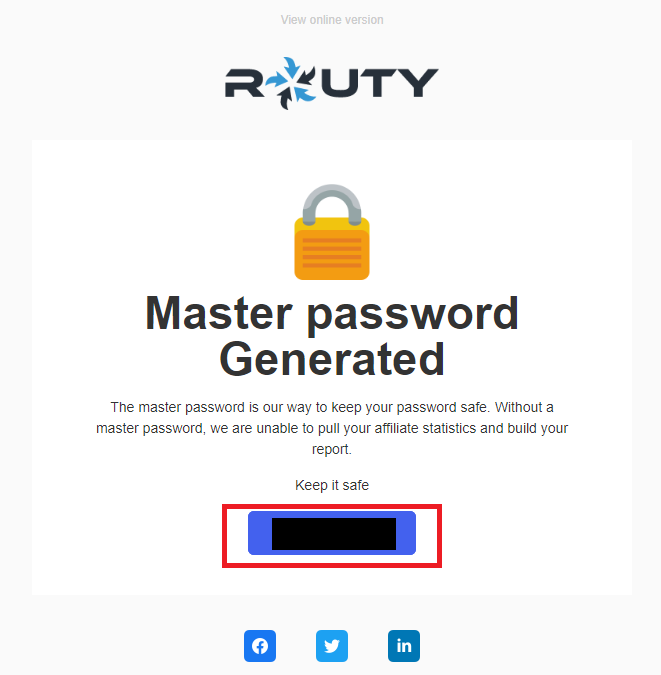
Task: Click the gray padlock shackle
Action: 332,204
